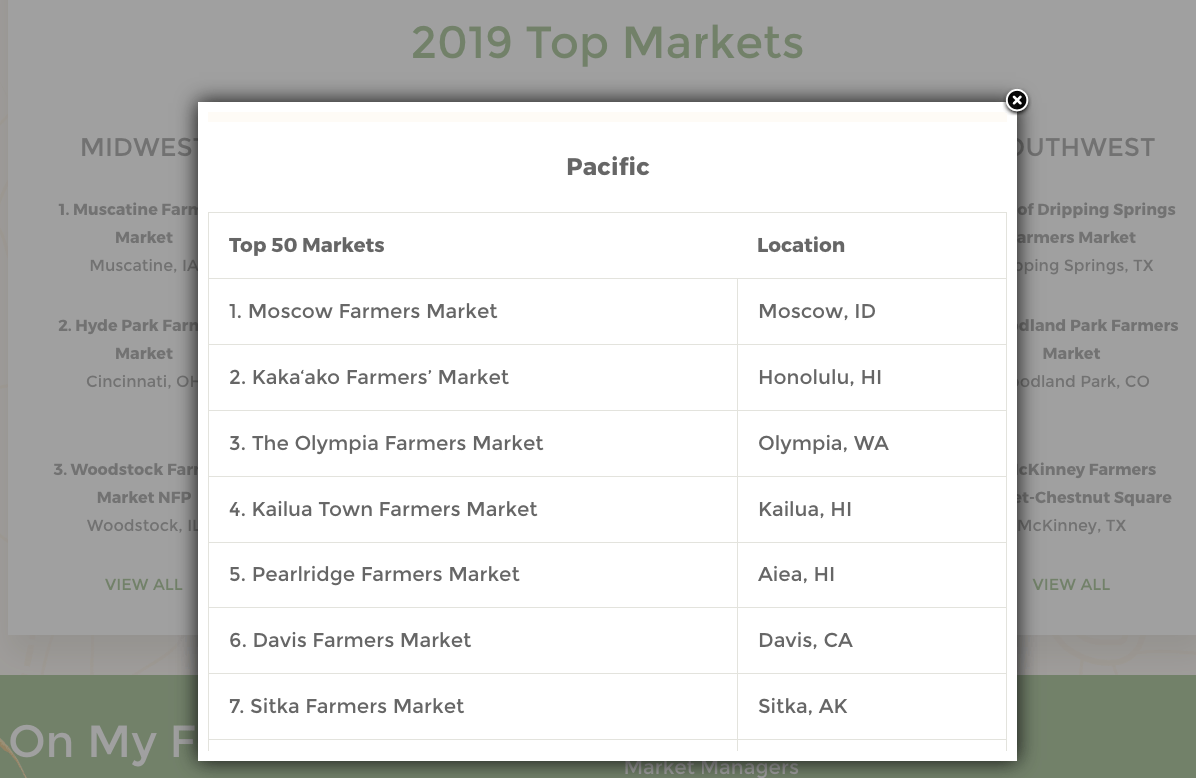Click the Pacific popup heading

tap(607, 167)
